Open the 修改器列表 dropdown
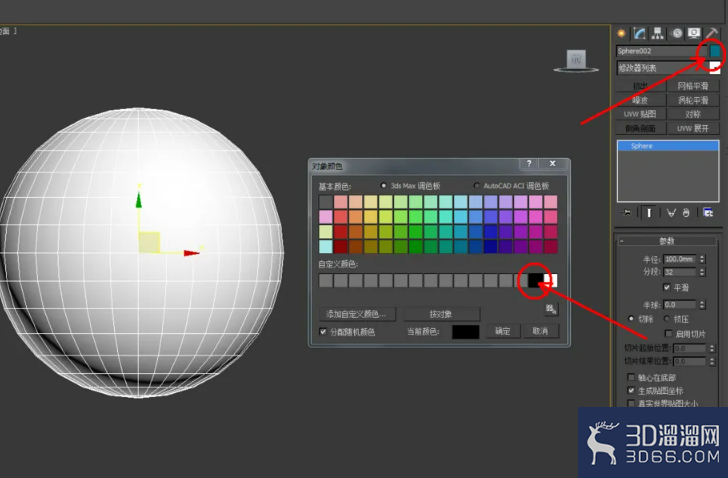Image resolution: width=728 pixels, height=478 pixels. (x=668, y=68)
